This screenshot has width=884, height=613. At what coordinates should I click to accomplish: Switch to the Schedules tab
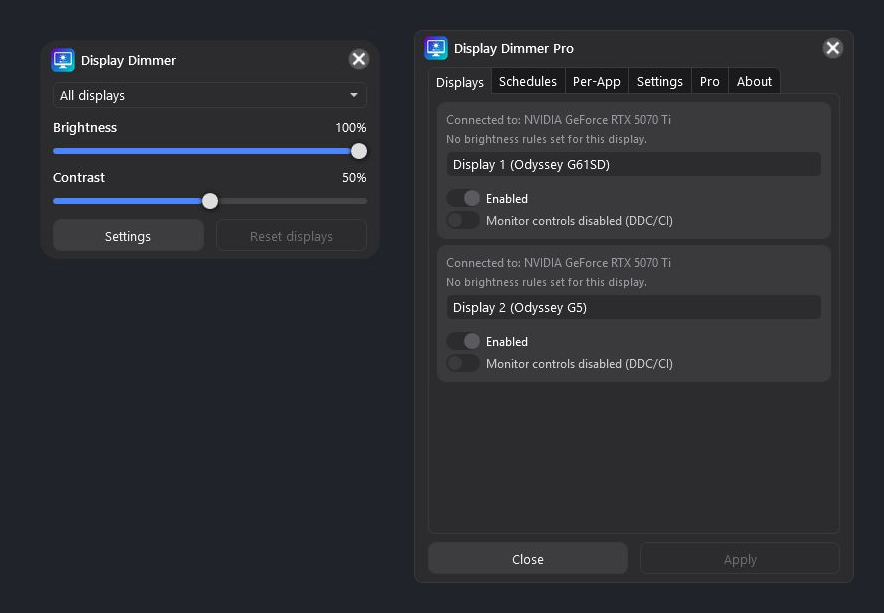pos(528,81)
